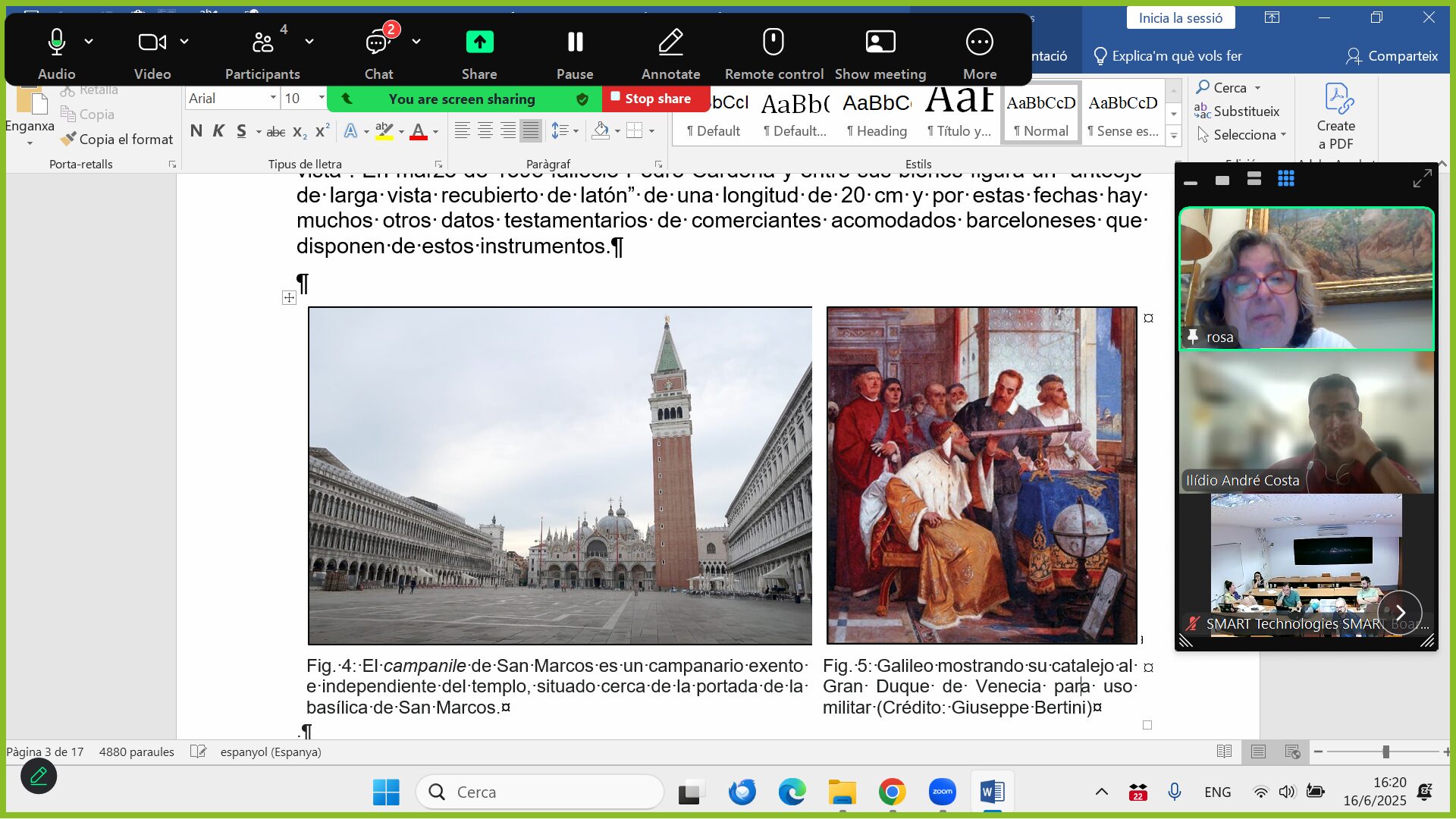1456x819 pixels.
Task: Toggle underline (S) formatting
Action: 241,131
